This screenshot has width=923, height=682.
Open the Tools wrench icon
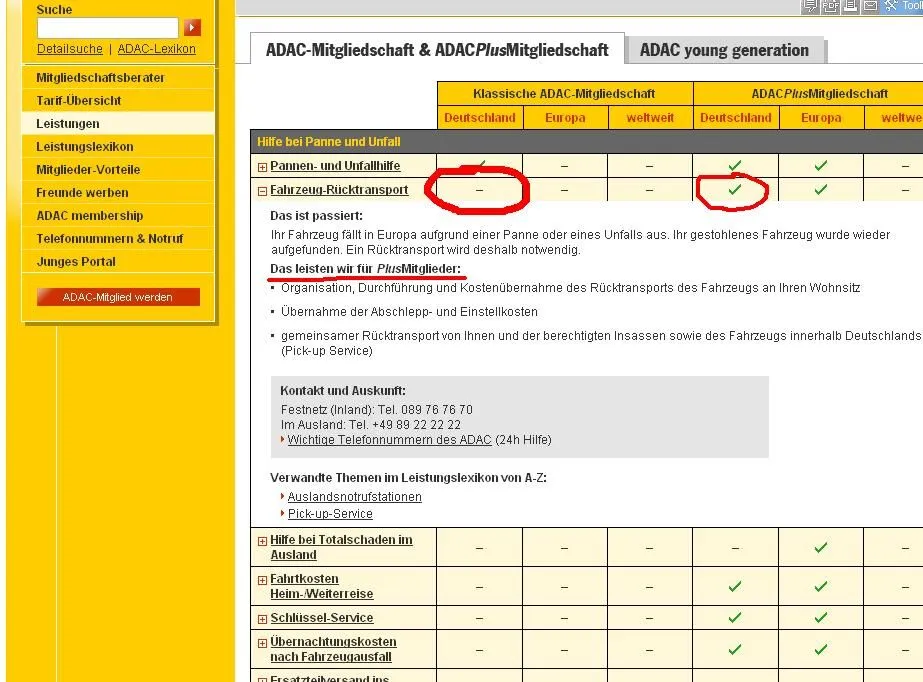tap(894, 6)
